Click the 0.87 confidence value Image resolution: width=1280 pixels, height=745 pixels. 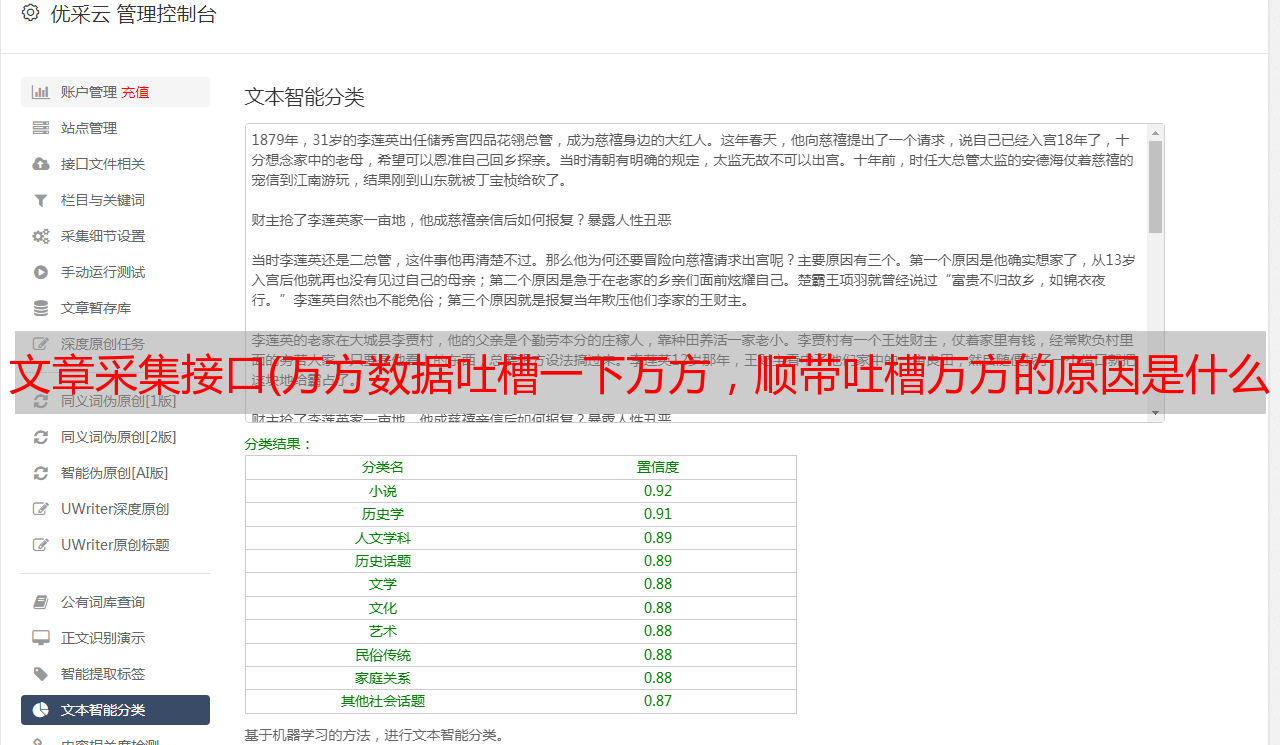pos(658,701)
